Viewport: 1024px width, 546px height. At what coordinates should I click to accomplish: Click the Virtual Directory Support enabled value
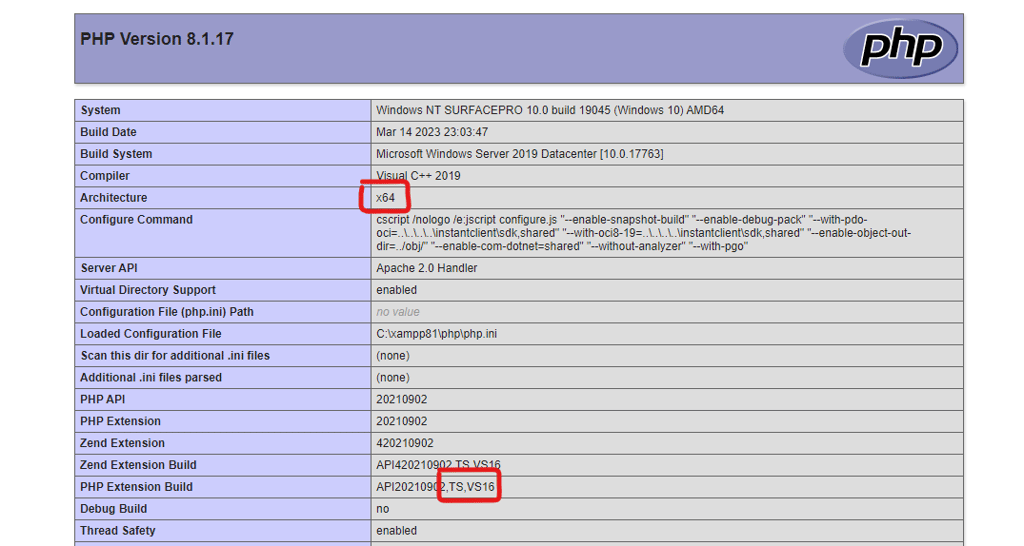pyautogui.click(x=396, y=290)
